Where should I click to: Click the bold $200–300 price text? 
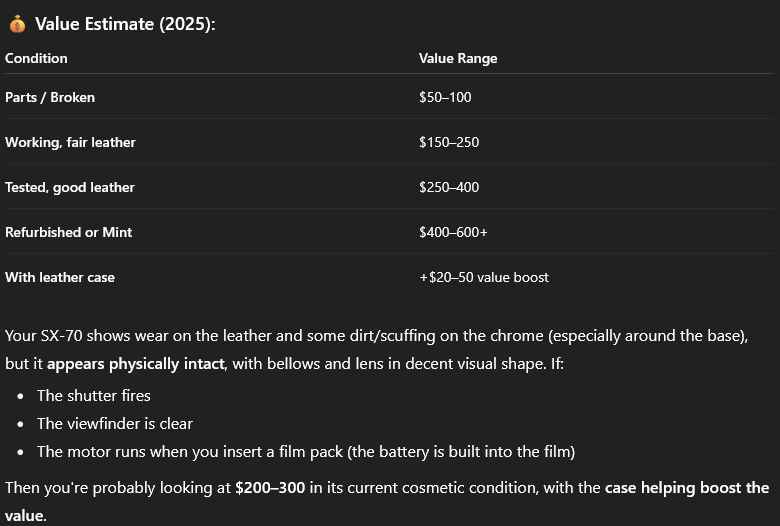270,488
